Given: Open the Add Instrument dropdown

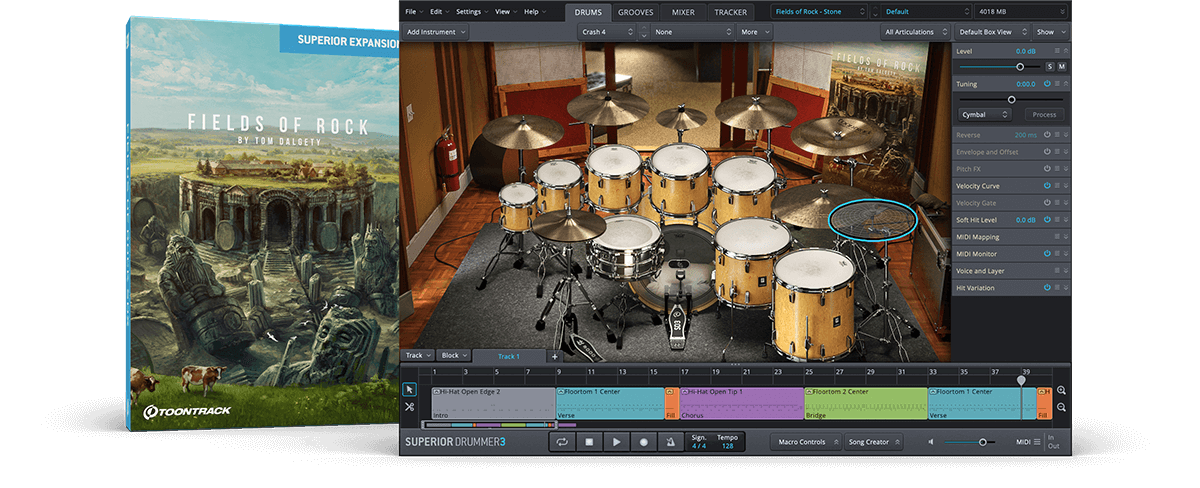Looking at the screenshot, I should point(436,32).
